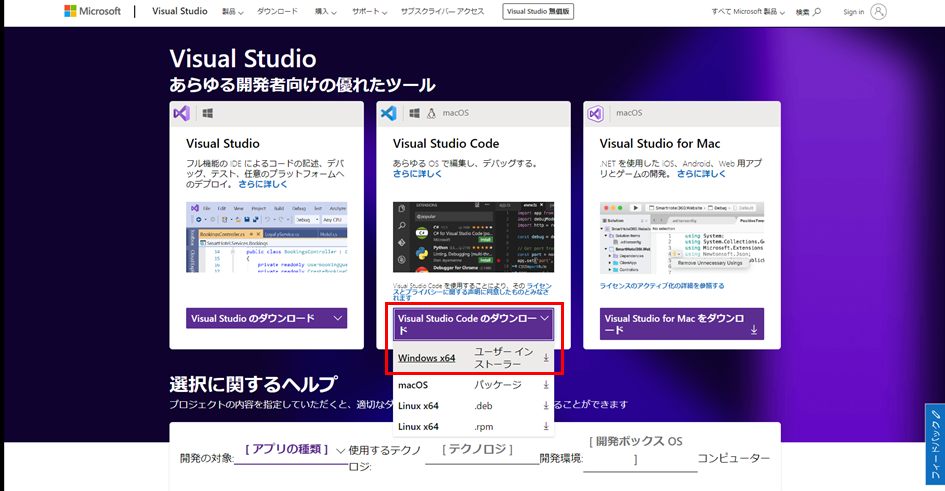945x491 pixels.
Task: Click the download arrow icon in .rpm row
Action: pyautogui.click(x=545, y=427)
